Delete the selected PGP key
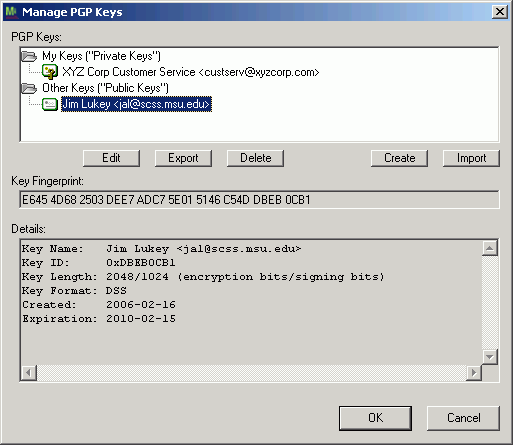The image size is (513, 445). point(255,158)
